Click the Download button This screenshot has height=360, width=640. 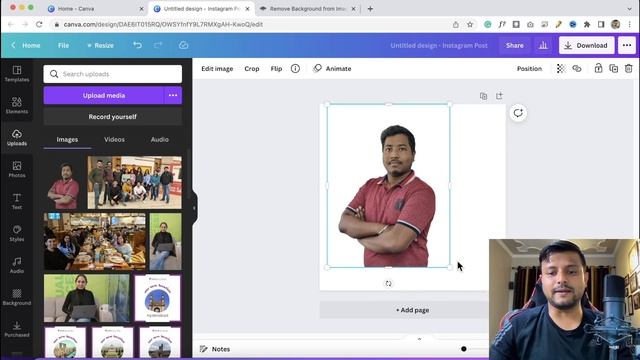coord(587,45)
